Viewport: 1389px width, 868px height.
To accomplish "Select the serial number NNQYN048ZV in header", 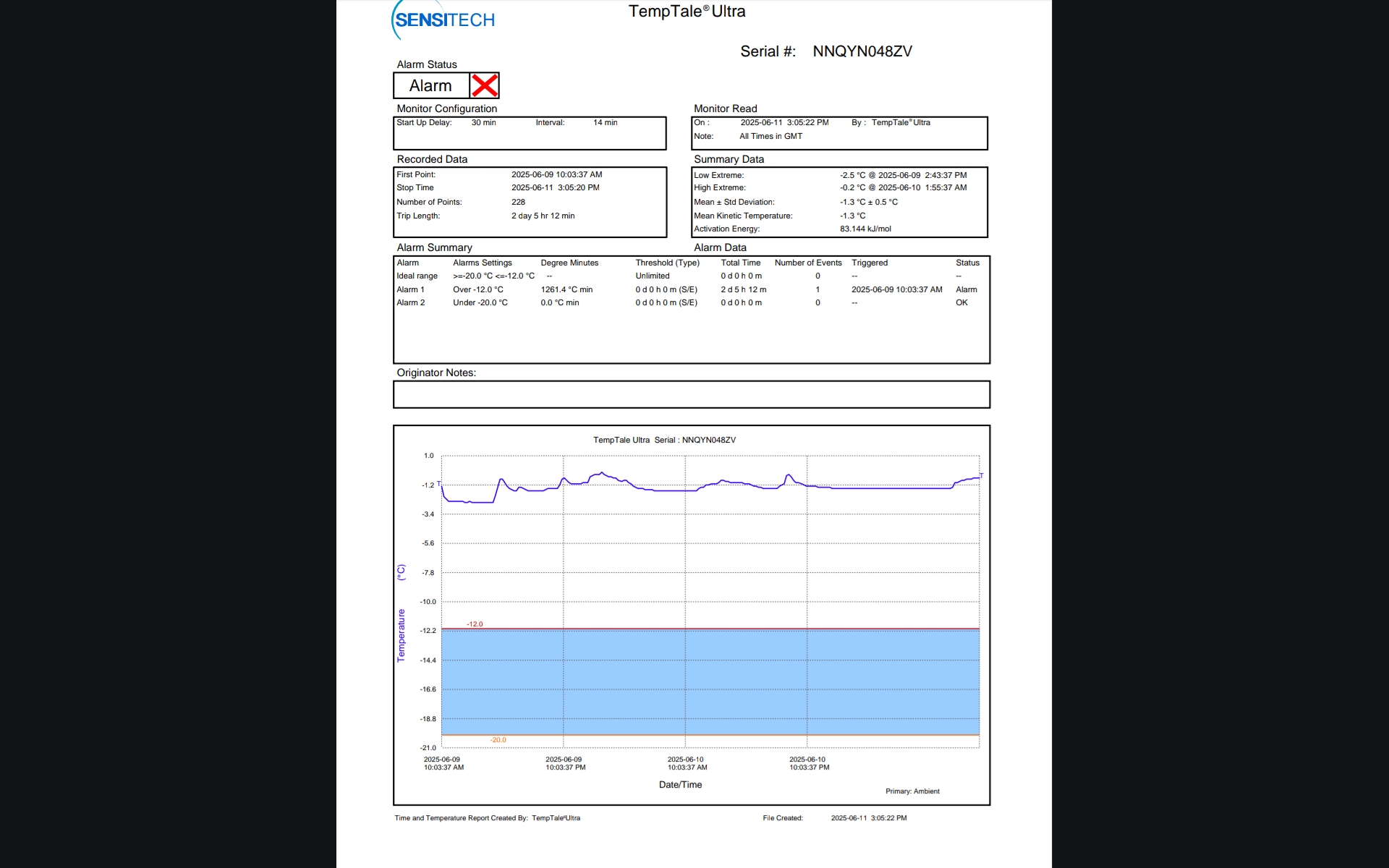I will (862, 51).
